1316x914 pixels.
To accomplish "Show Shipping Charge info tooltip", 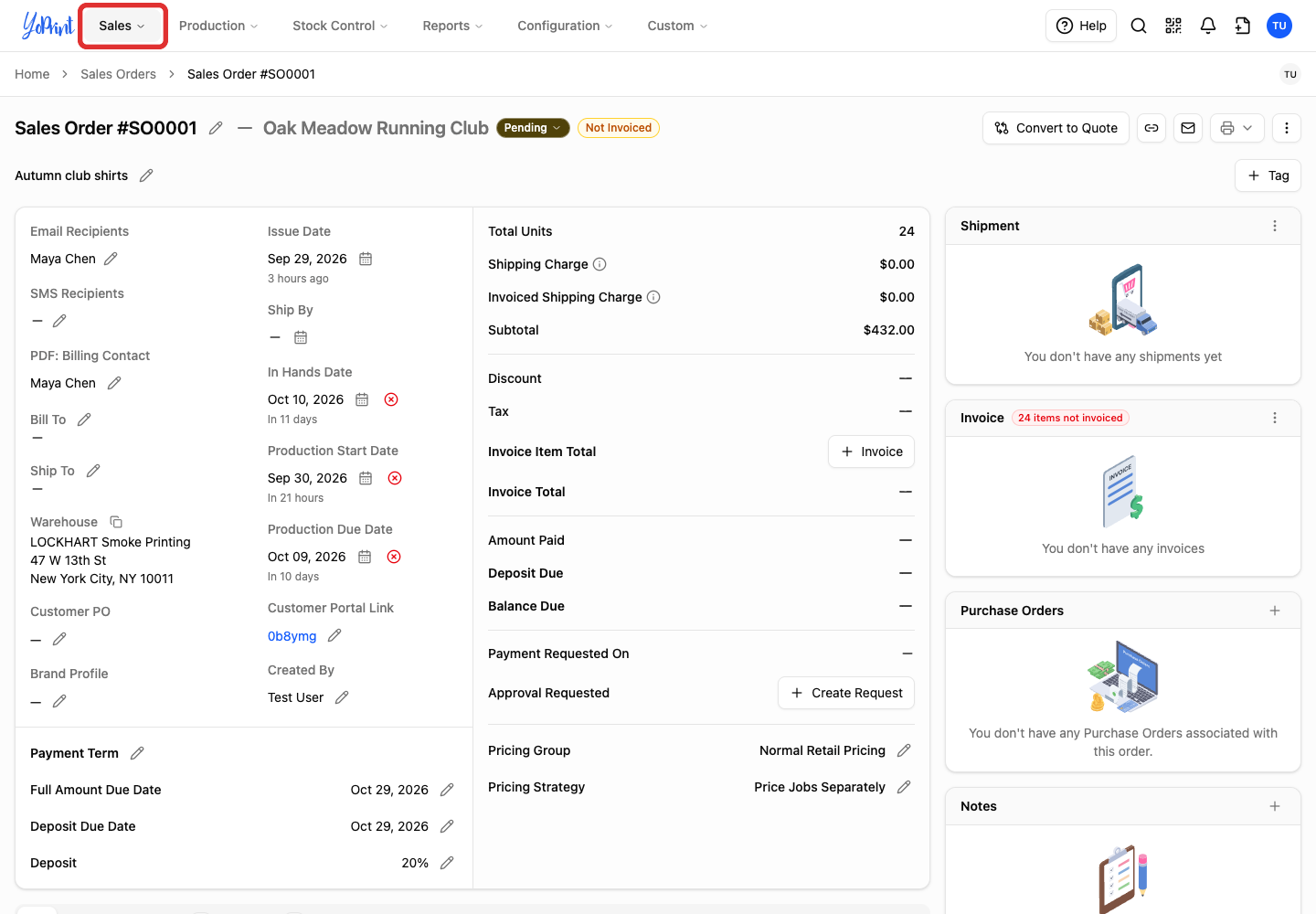I will pos(600,264).
